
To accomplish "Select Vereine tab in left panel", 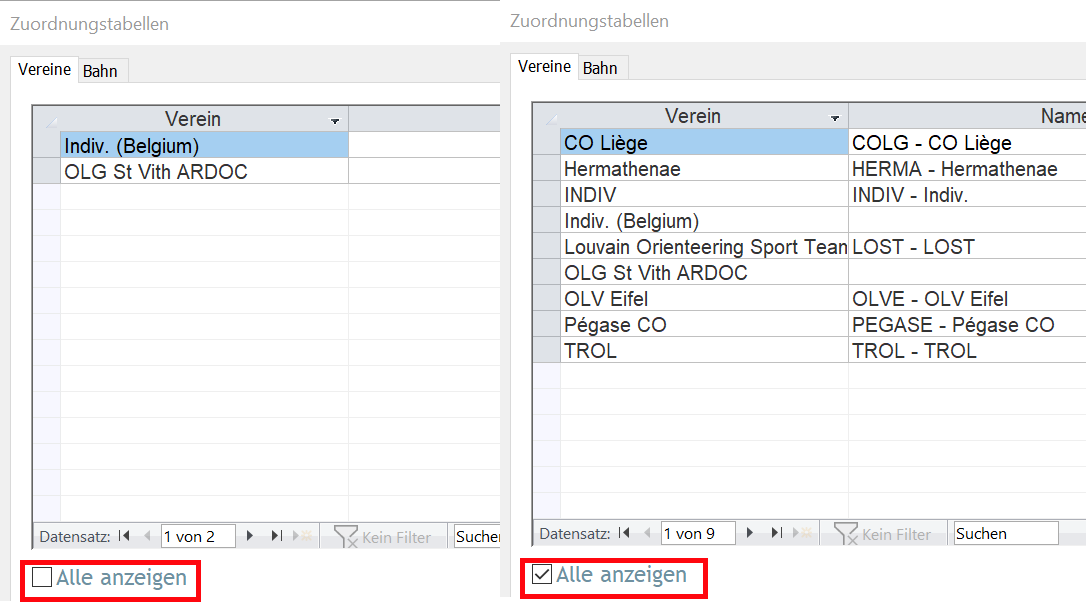I will (44, 69).
